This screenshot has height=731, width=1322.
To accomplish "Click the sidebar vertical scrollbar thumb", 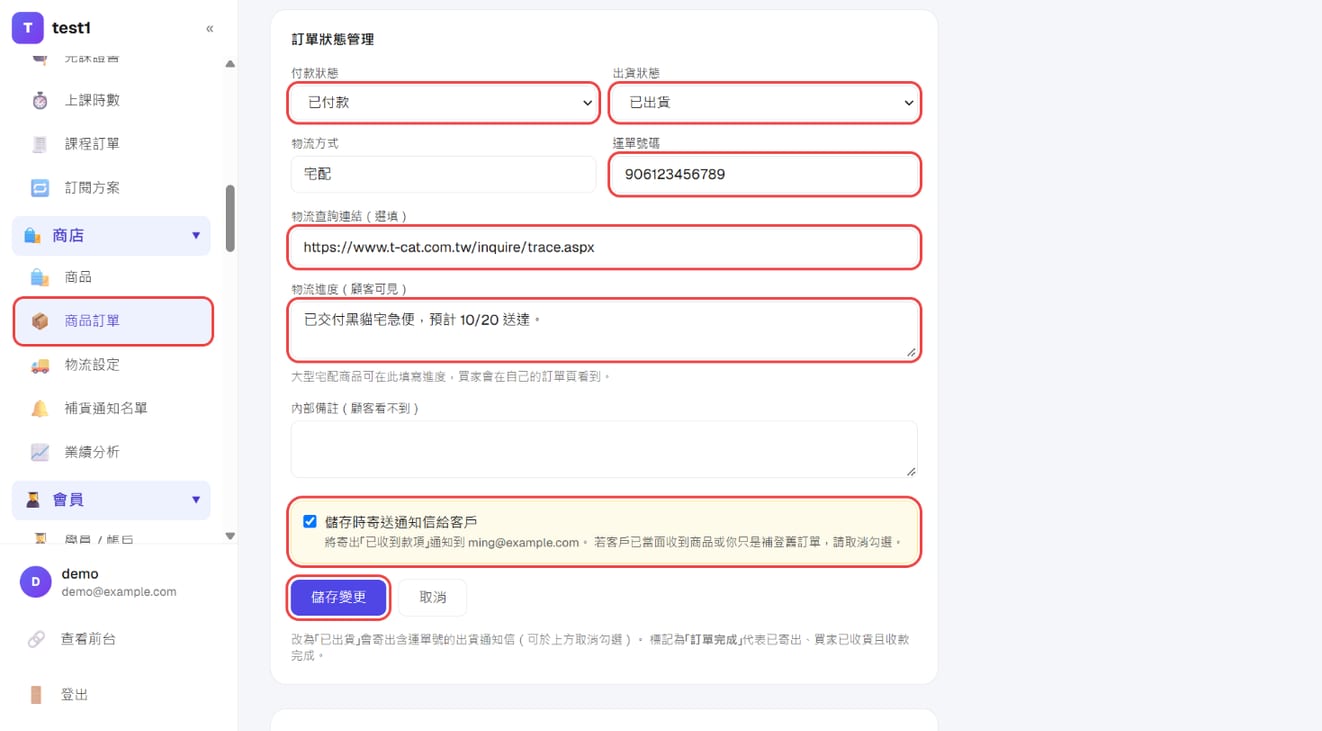I will click(x=230, y=218).
